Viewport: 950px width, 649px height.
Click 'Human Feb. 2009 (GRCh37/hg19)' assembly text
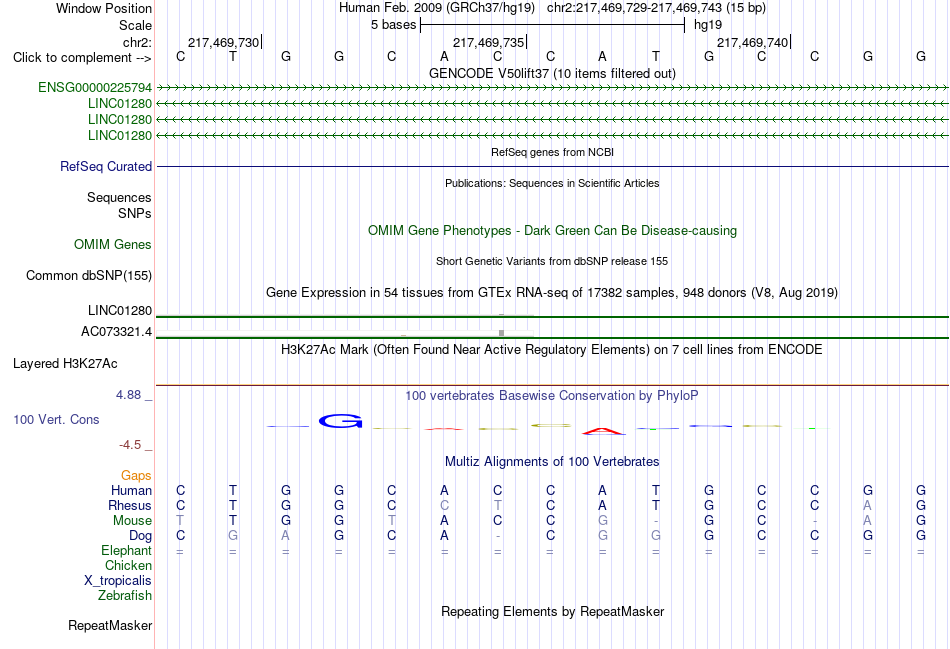point(436,8)
